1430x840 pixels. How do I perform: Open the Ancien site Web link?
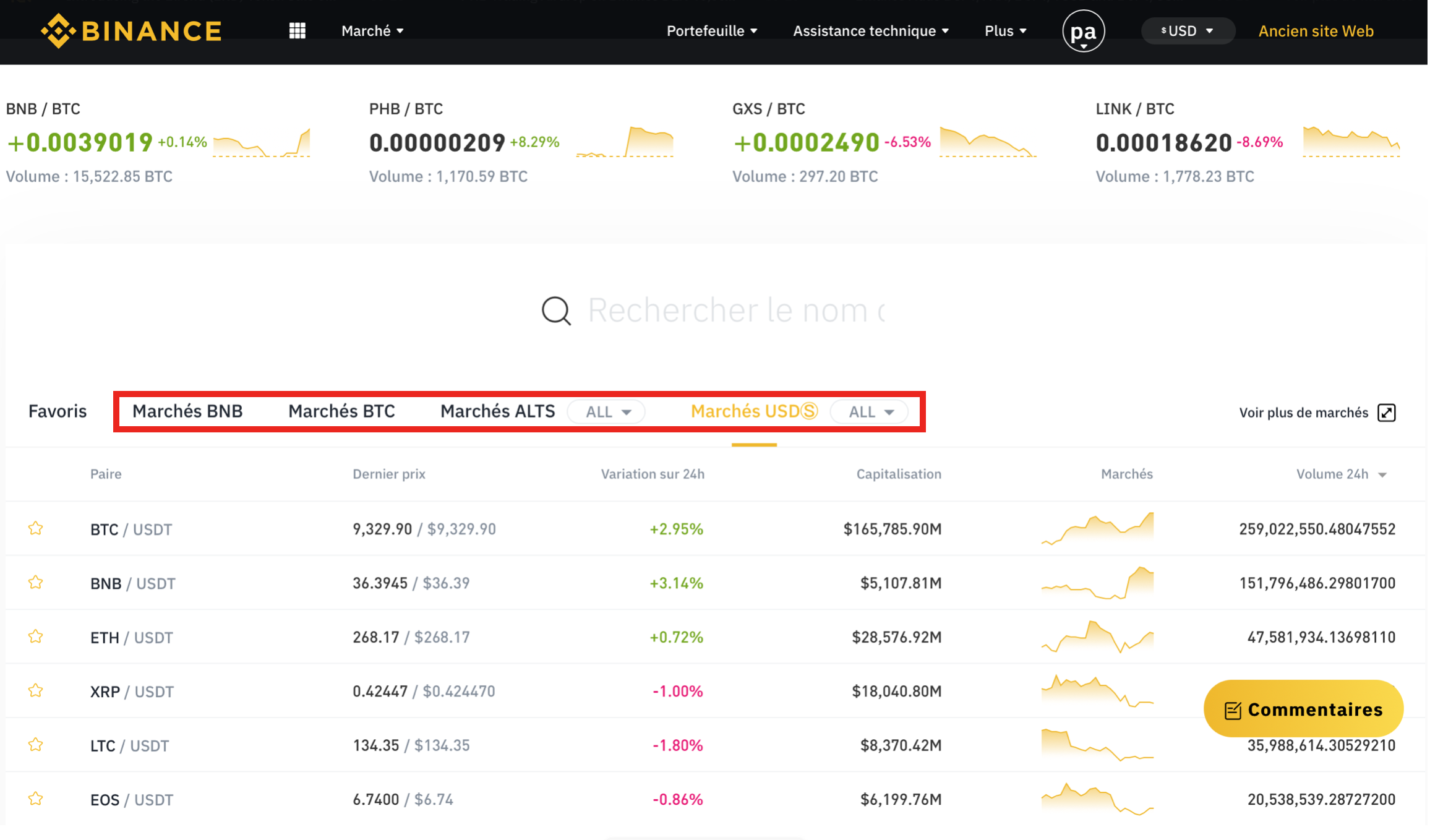coord(1316,31)
